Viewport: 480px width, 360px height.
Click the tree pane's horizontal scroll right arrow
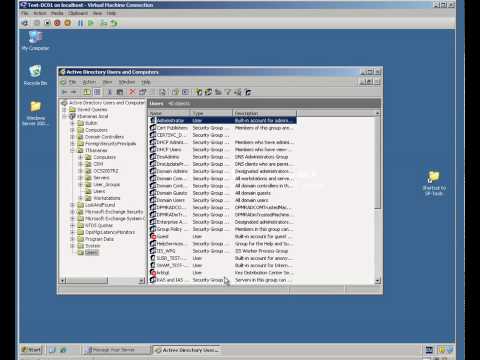(x=142, y=281)
